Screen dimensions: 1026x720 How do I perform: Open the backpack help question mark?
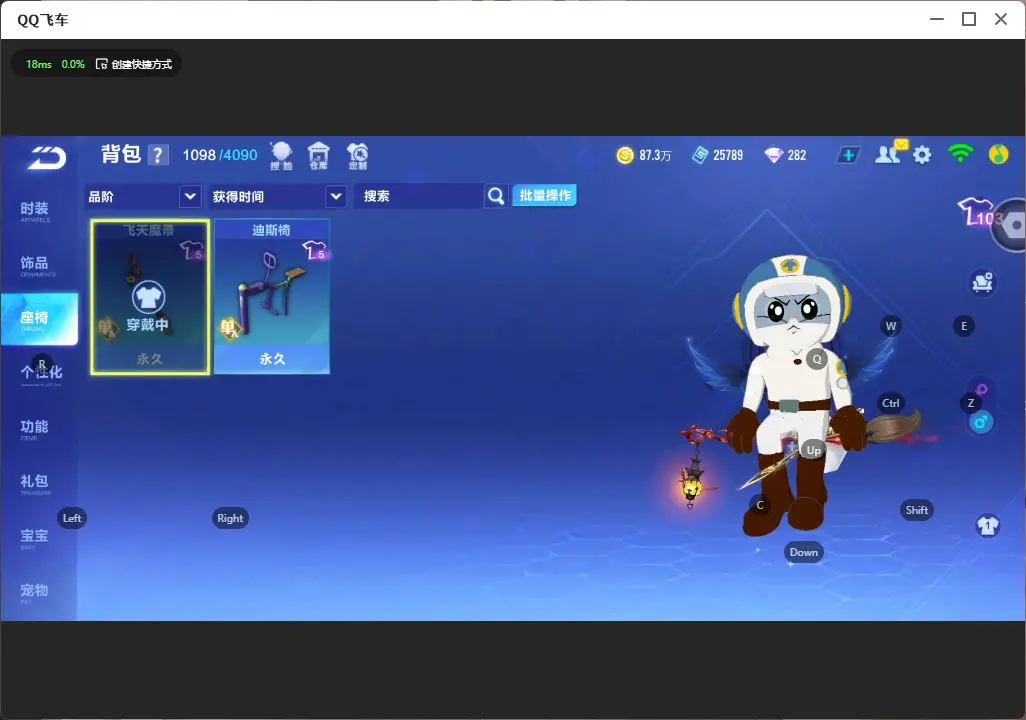pos(157,155)
